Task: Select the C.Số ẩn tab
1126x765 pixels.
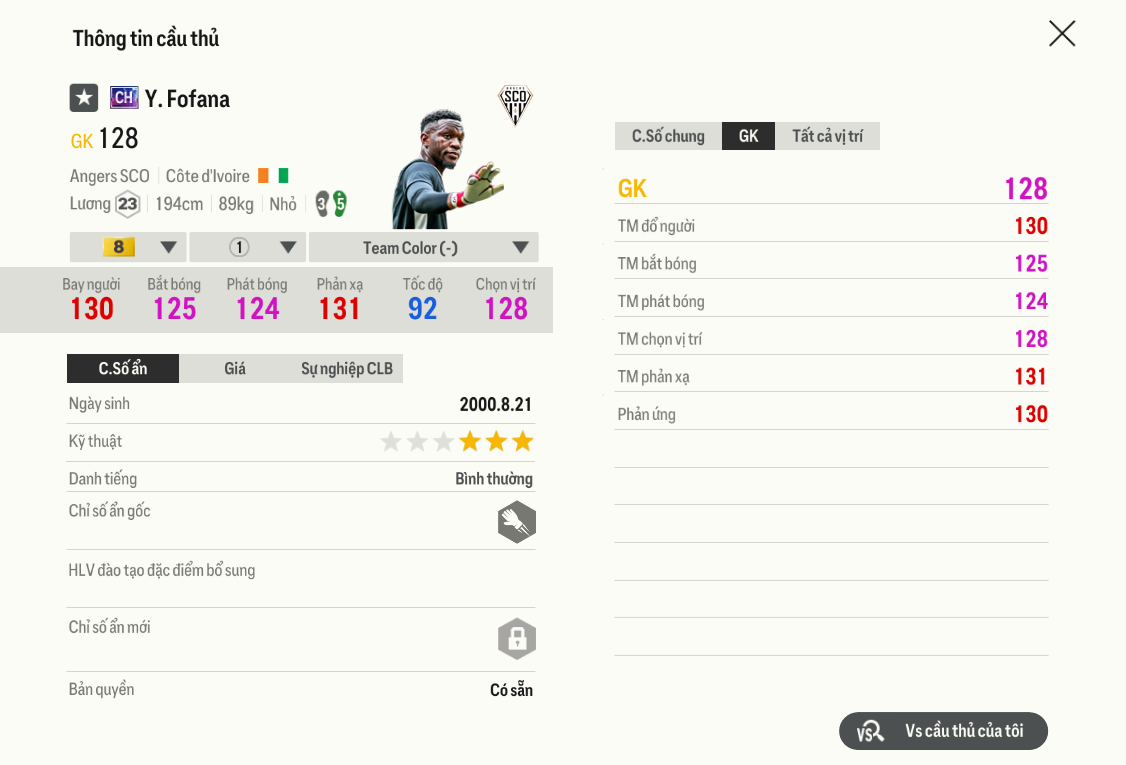Action: point(123,369)
